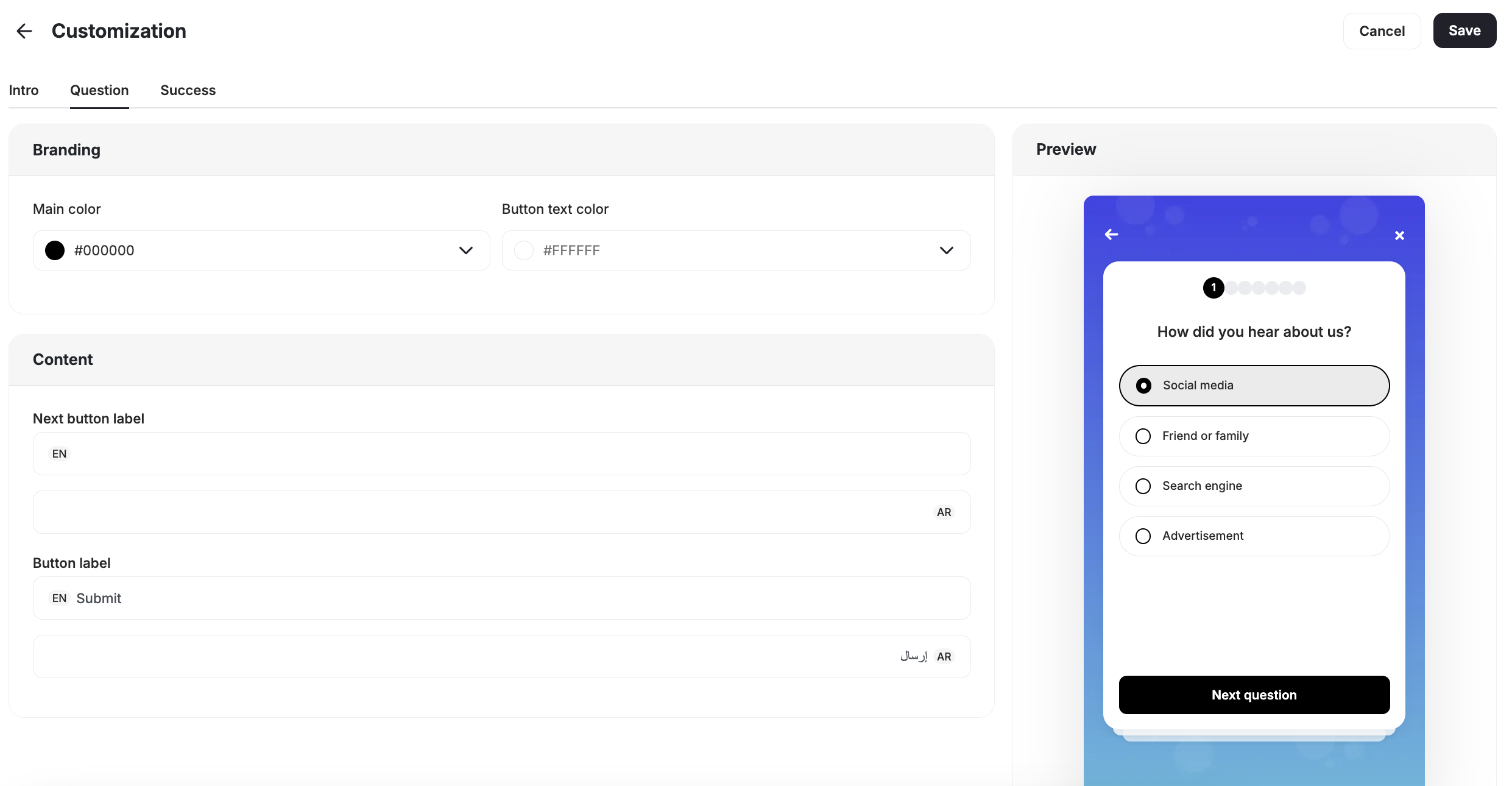Click the Preview panel heading

[1066, 149]
